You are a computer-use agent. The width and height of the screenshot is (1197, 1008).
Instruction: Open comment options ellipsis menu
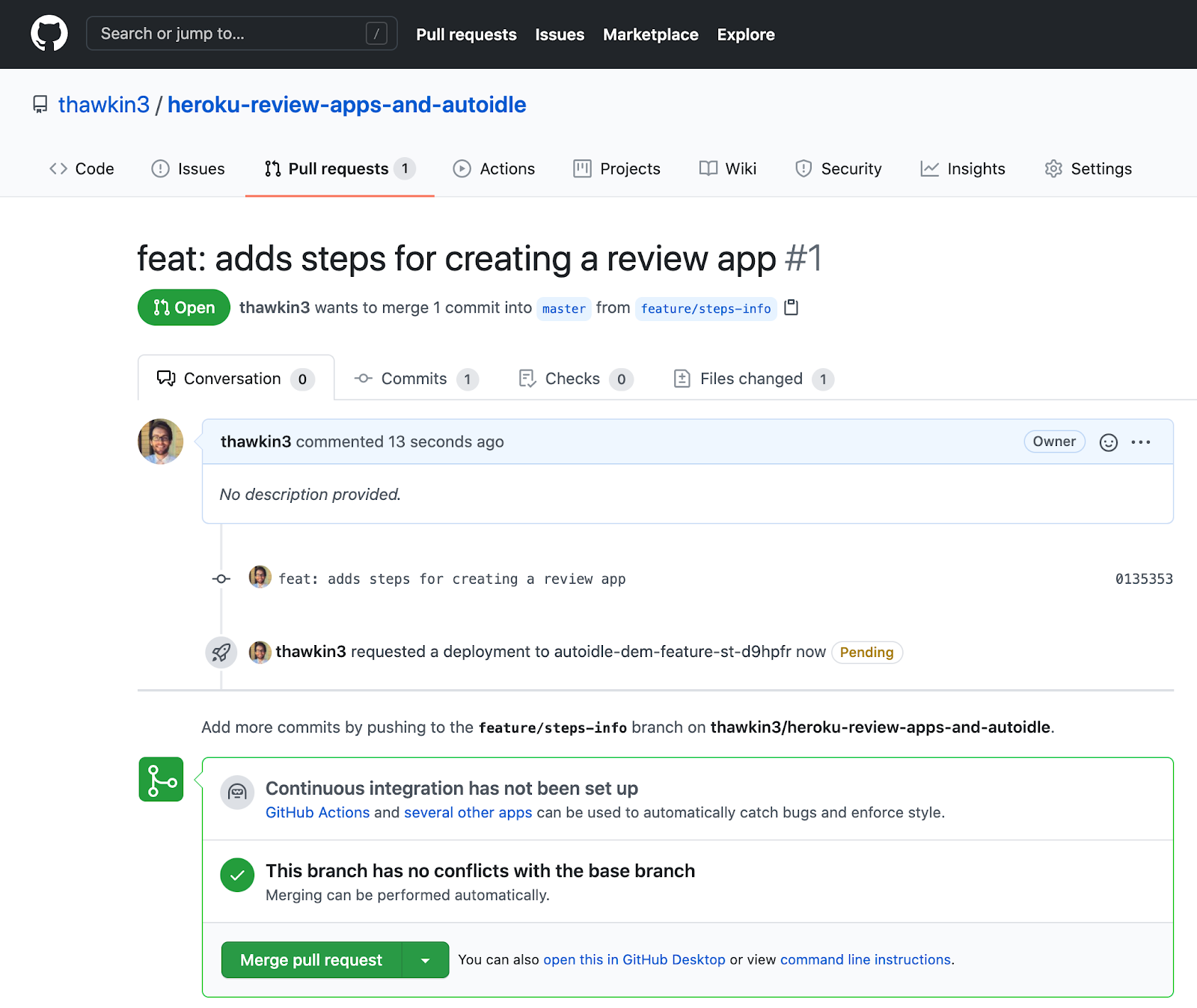1141,442
